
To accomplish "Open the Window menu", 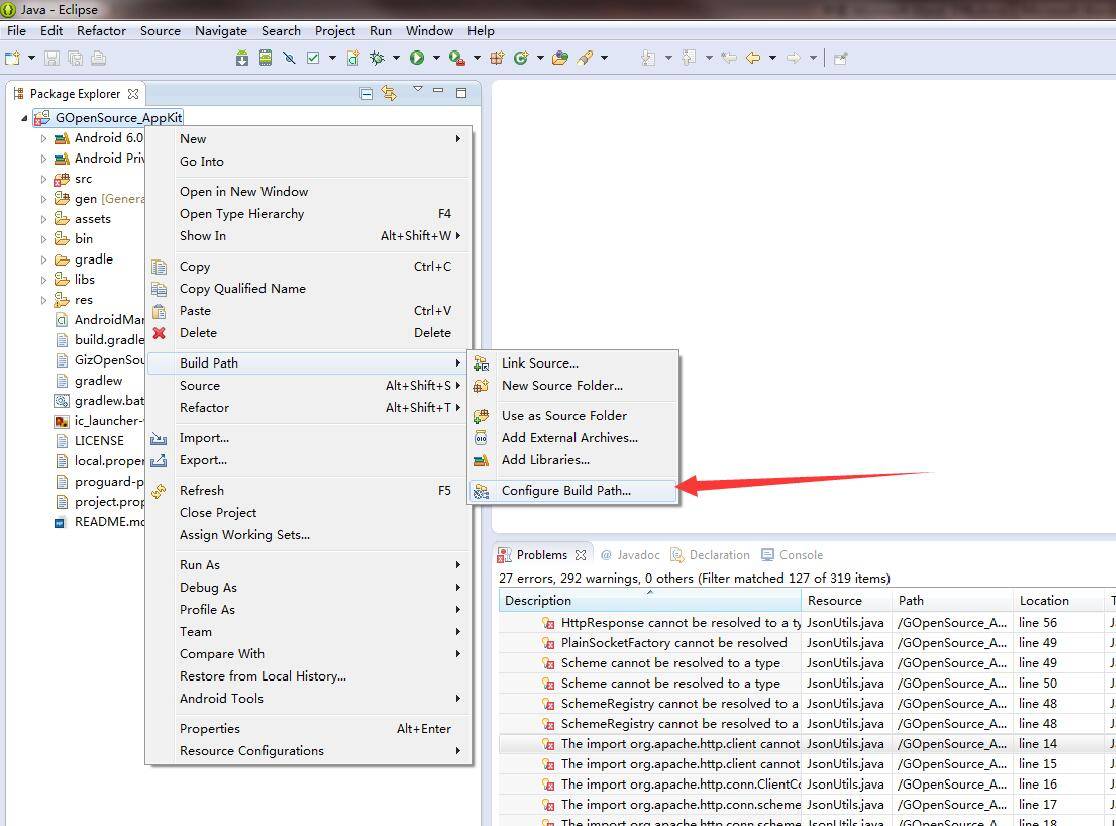I will [429, 31].
